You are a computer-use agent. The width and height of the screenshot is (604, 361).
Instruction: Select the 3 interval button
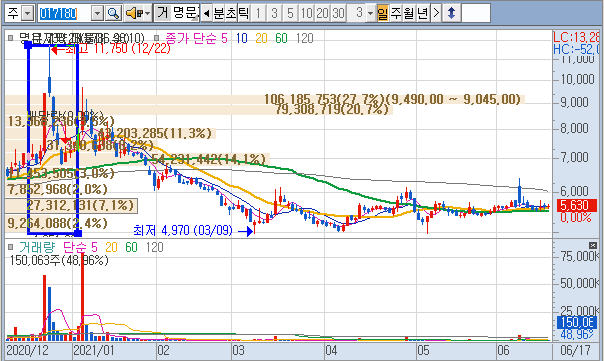click(274, 13)
